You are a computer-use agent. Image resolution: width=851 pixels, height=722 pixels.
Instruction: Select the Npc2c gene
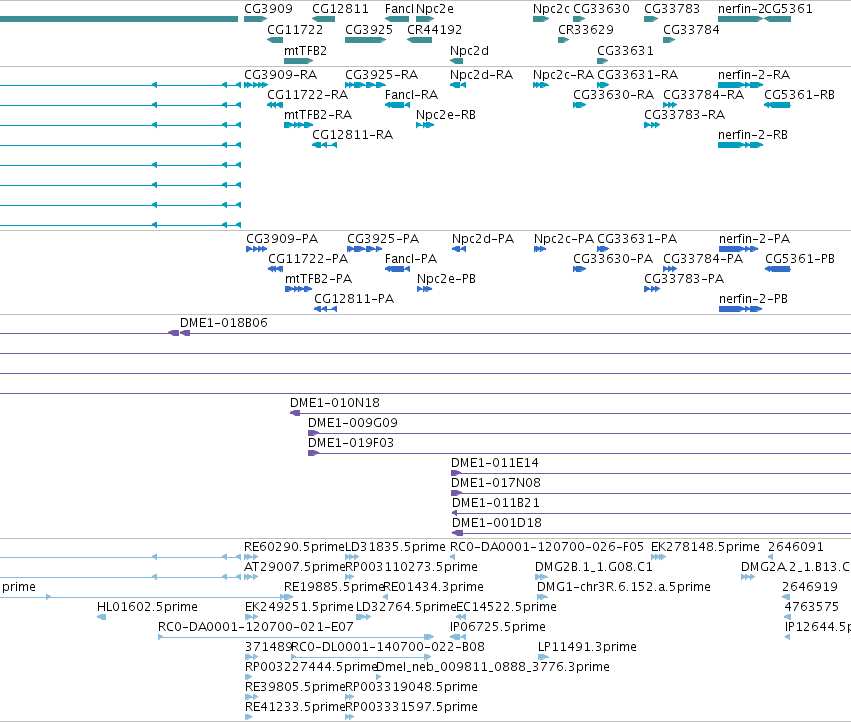[541, 19]
